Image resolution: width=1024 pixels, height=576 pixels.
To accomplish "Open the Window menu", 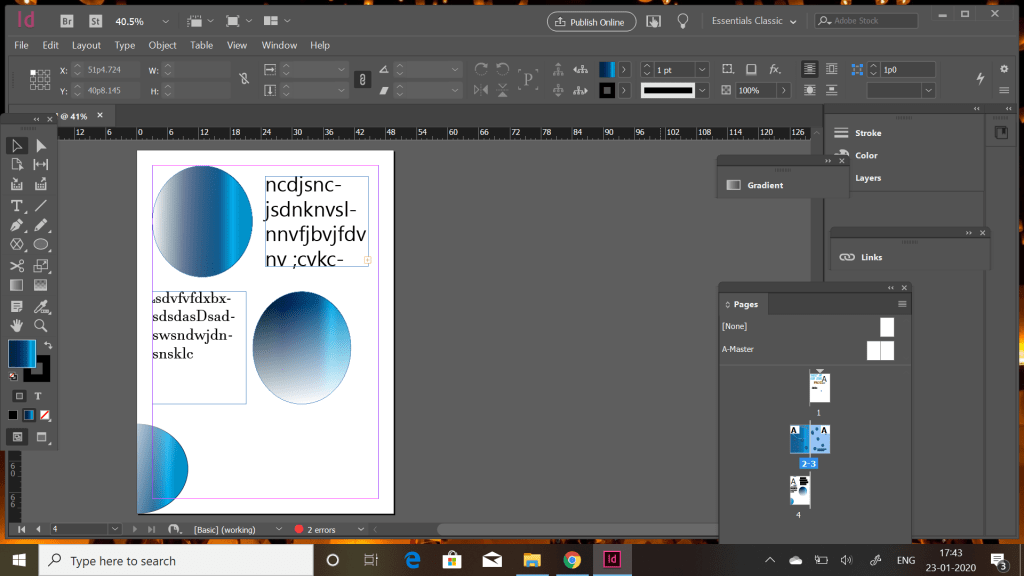I will [x=279, y=45].
